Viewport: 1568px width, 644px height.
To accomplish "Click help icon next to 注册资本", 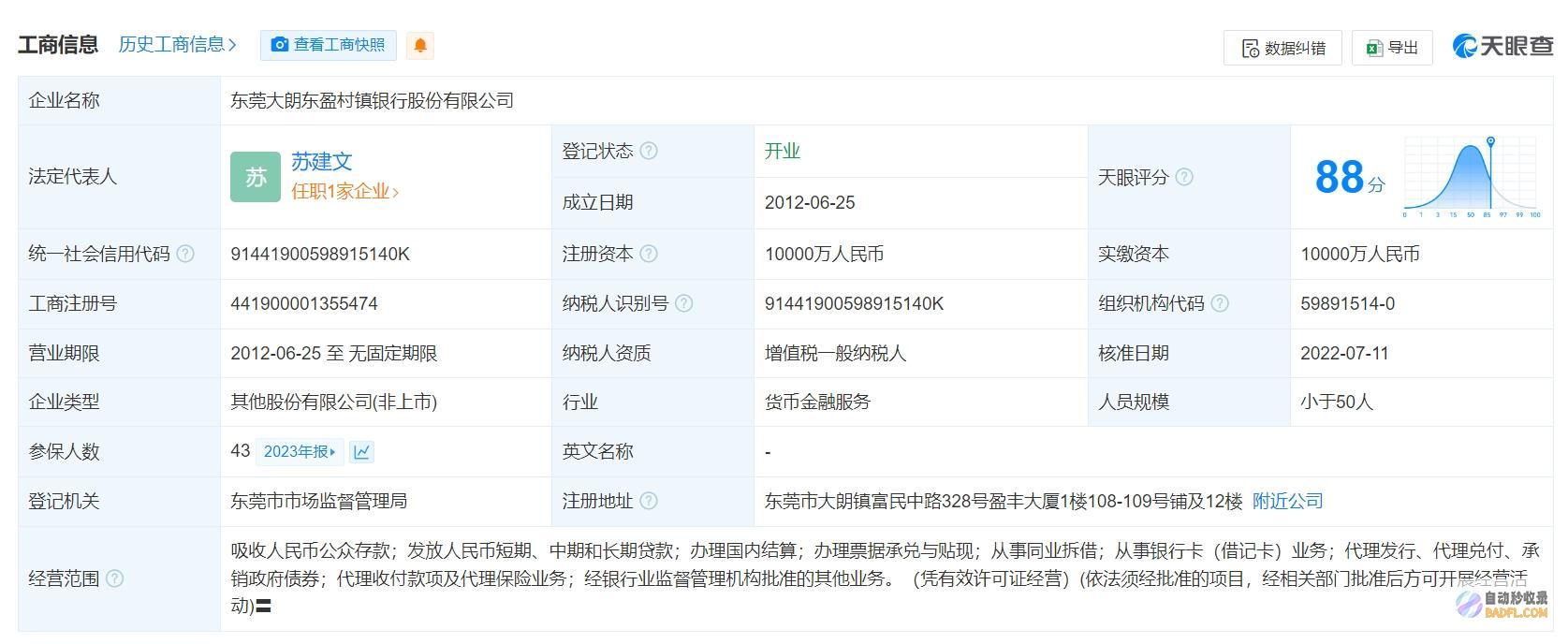I will (649, 254).
